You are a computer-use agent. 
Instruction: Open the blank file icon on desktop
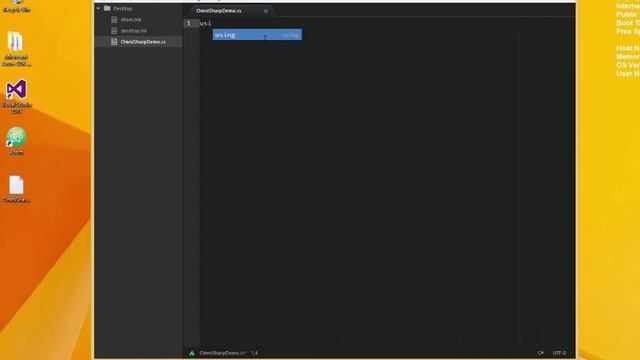(x=16, y=189)
